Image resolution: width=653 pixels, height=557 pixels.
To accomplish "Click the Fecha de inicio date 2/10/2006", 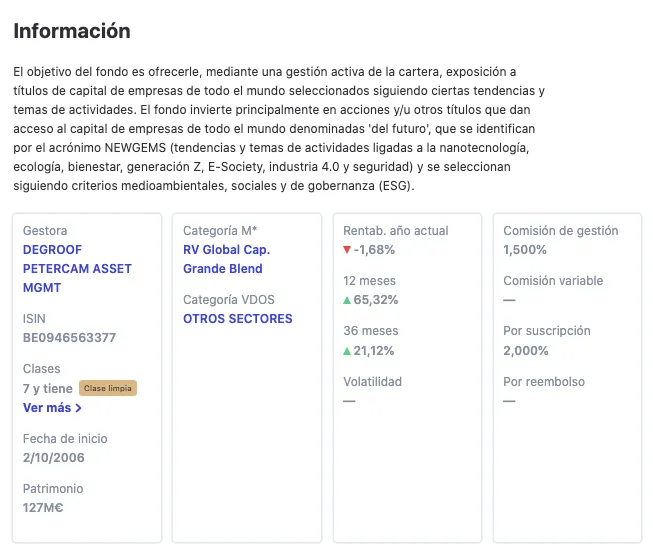I will 53,458.
